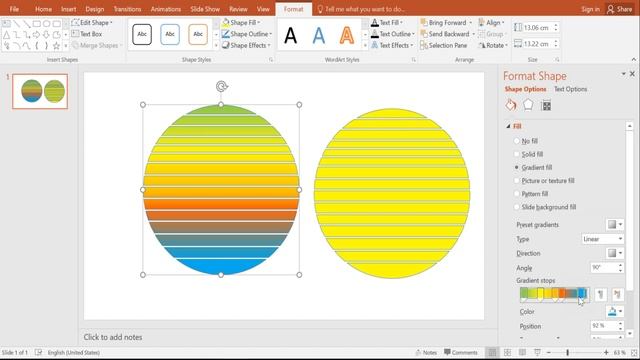Open the Edit Shape menu

tap(91, 23)
